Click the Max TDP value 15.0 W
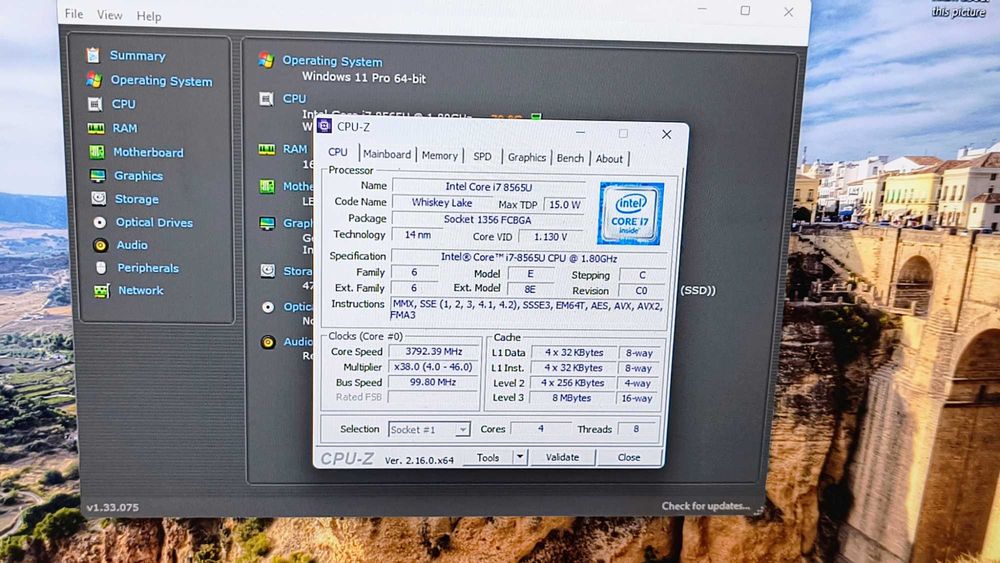 click(564, 205)
